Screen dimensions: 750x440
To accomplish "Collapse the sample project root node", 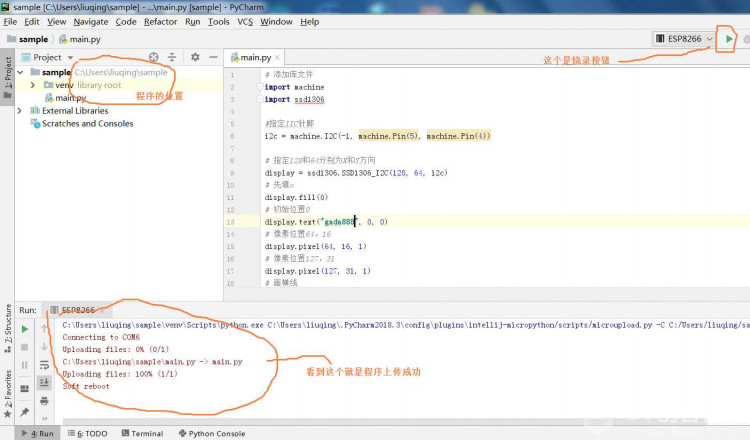I will (20, 72).
